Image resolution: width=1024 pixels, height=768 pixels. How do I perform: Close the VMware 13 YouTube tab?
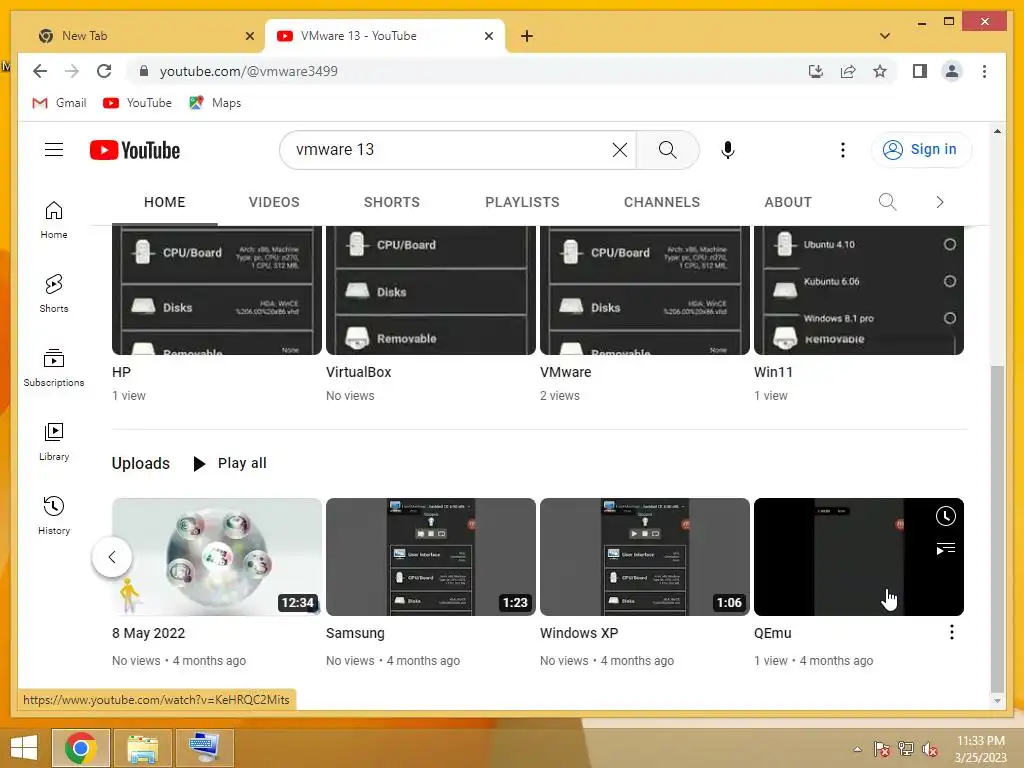point(488,36)
